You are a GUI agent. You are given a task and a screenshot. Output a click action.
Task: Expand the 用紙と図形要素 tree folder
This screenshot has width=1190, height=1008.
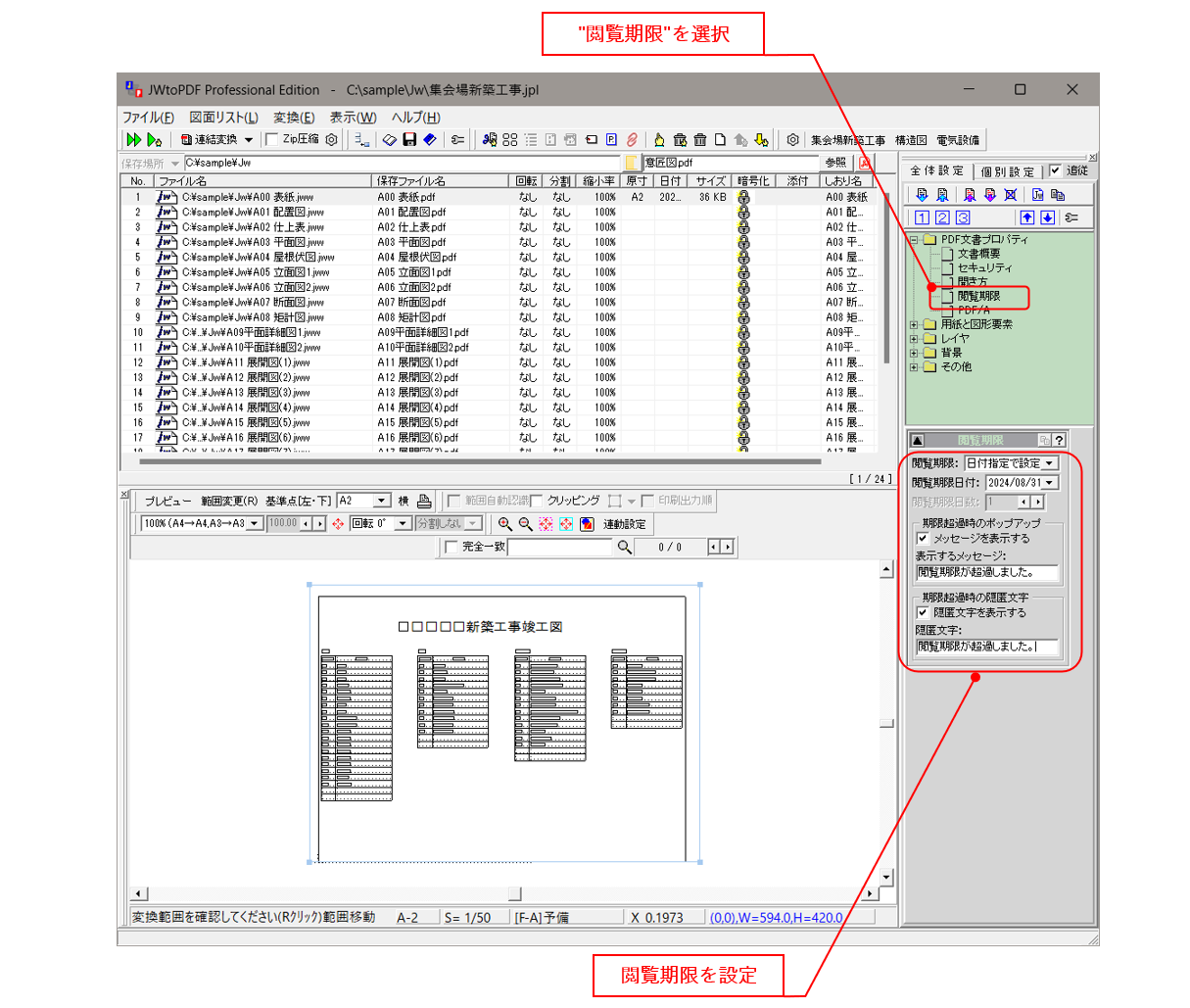click(x=914, y=324)
